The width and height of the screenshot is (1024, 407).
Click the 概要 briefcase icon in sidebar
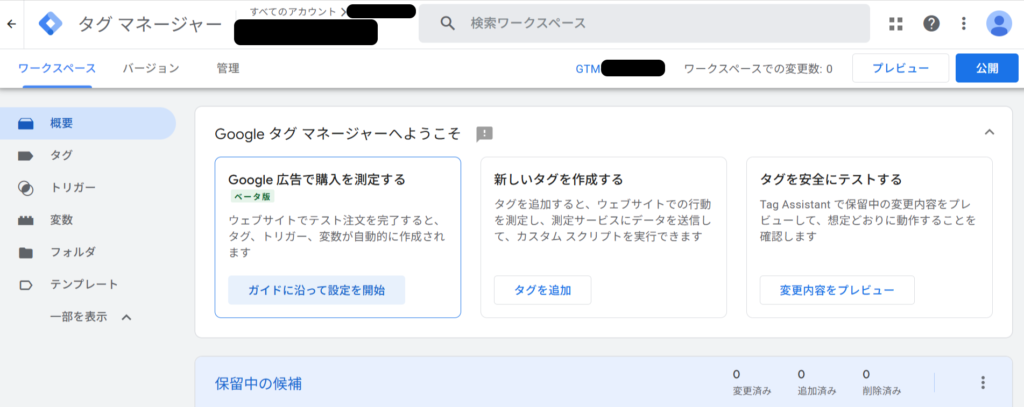[x=25, y=123]
